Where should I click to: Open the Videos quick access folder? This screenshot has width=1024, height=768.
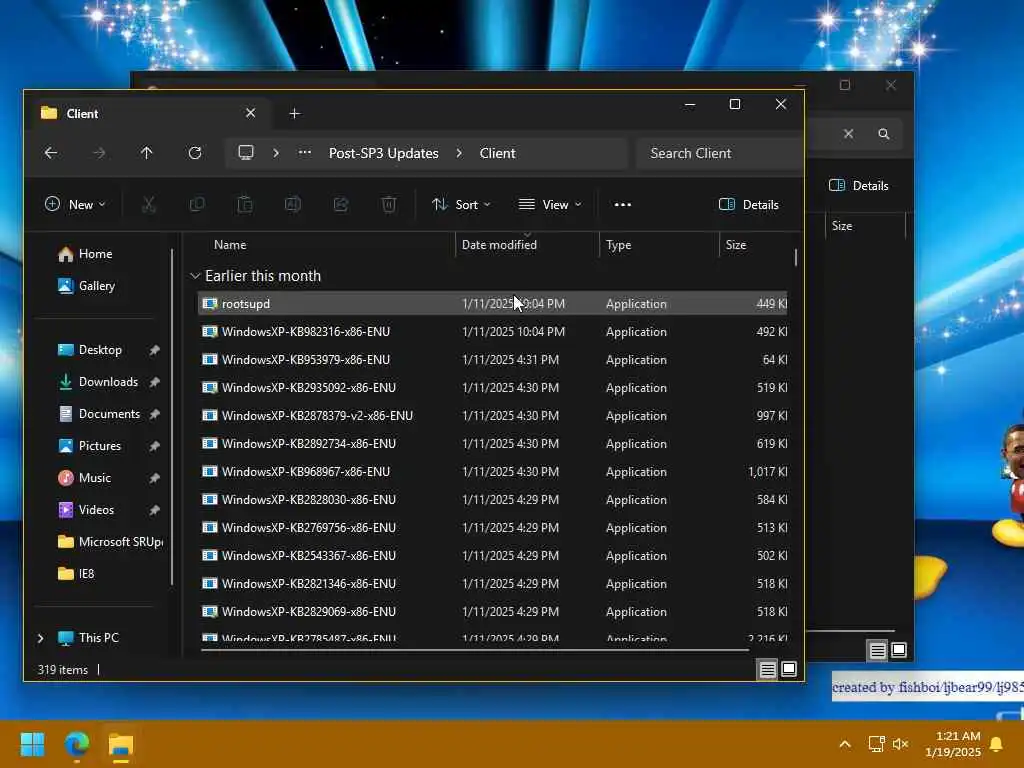pyautogui.click(x=96, y=509)
